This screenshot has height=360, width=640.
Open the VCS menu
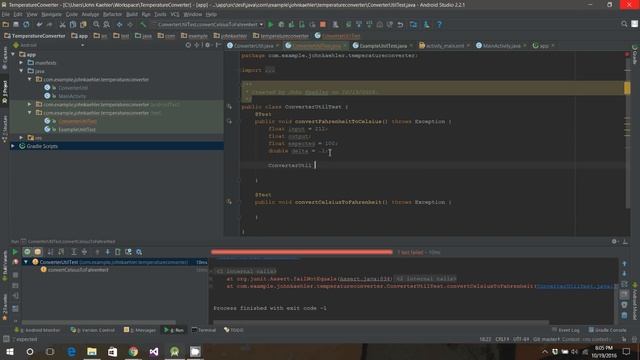pyautogui.click(x=175, y=14)
